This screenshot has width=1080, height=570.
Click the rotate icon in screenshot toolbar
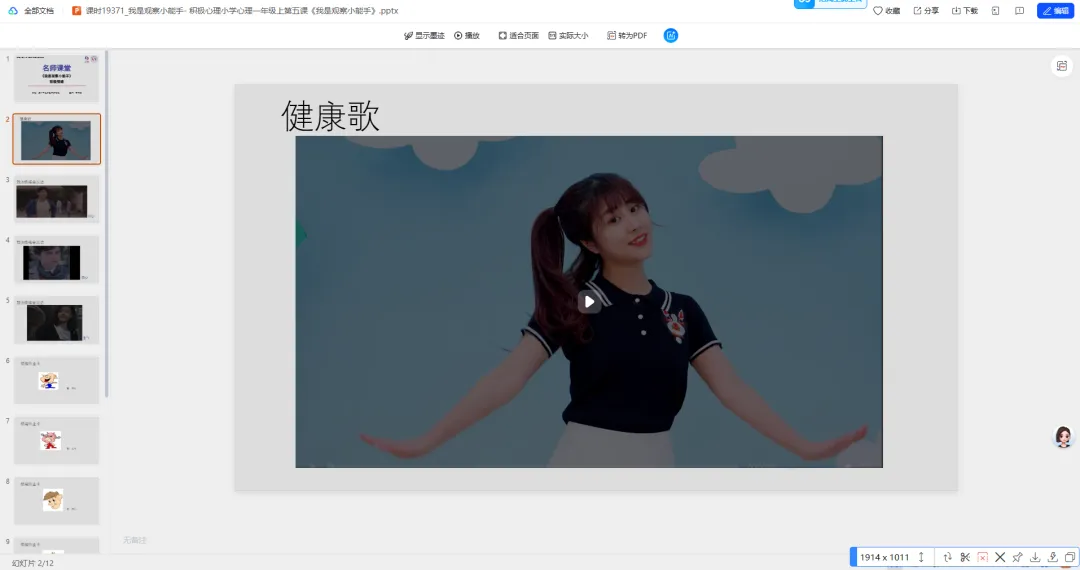pos(948,558)
